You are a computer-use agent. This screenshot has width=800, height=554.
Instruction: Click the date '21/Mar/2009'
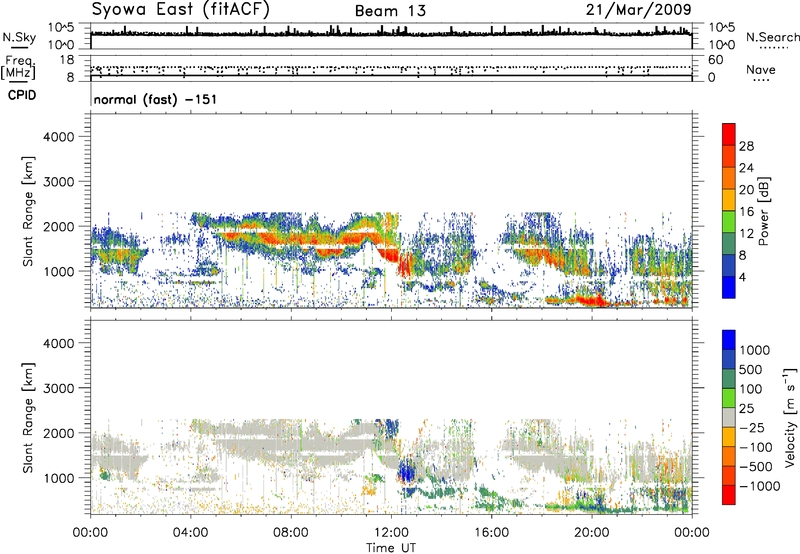point(639,9)
